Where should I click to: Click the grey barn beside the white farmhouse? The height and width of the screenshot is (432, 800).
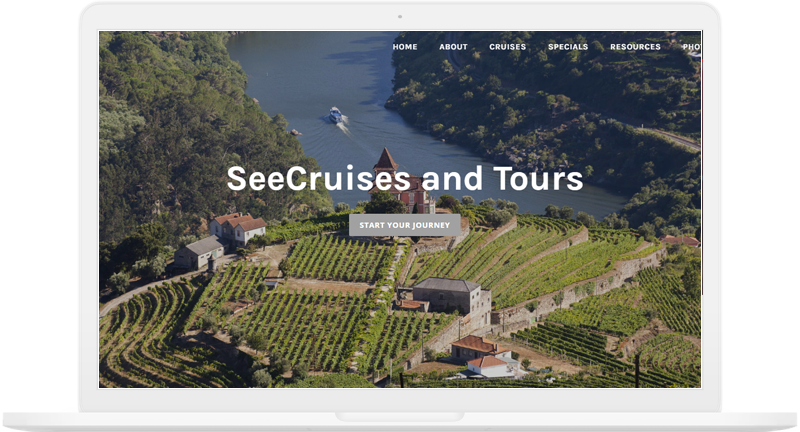point(199,252)
